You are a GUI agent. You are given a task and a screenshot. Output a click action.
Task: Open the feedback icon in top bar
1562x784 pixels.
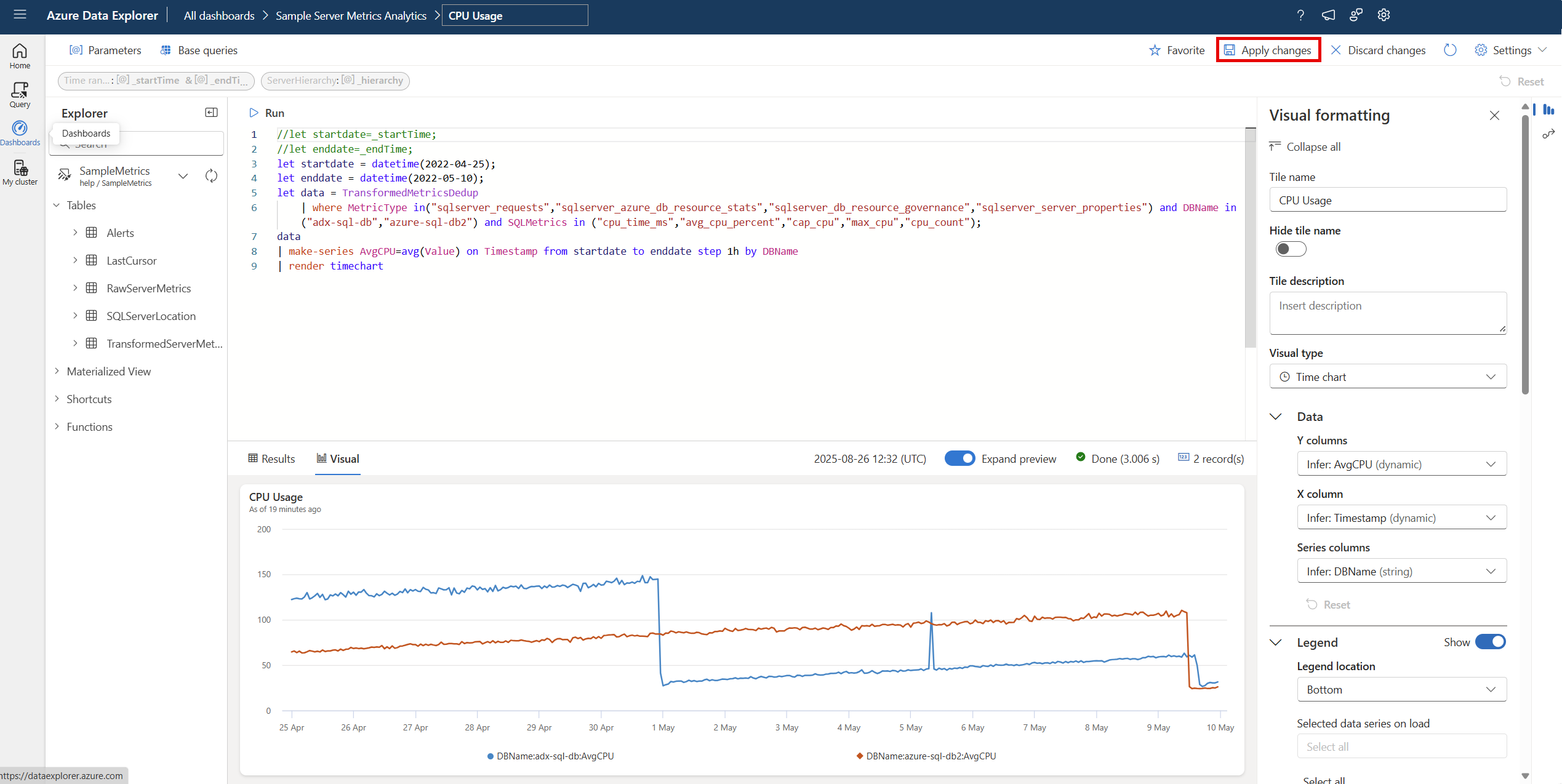(x=1356, y=15)
